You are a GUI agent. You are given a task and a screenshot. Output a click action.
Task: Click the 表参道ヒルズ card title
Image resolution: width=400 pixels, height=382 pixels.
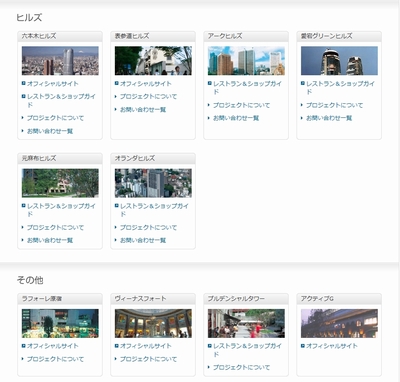[x=132, y=36]
